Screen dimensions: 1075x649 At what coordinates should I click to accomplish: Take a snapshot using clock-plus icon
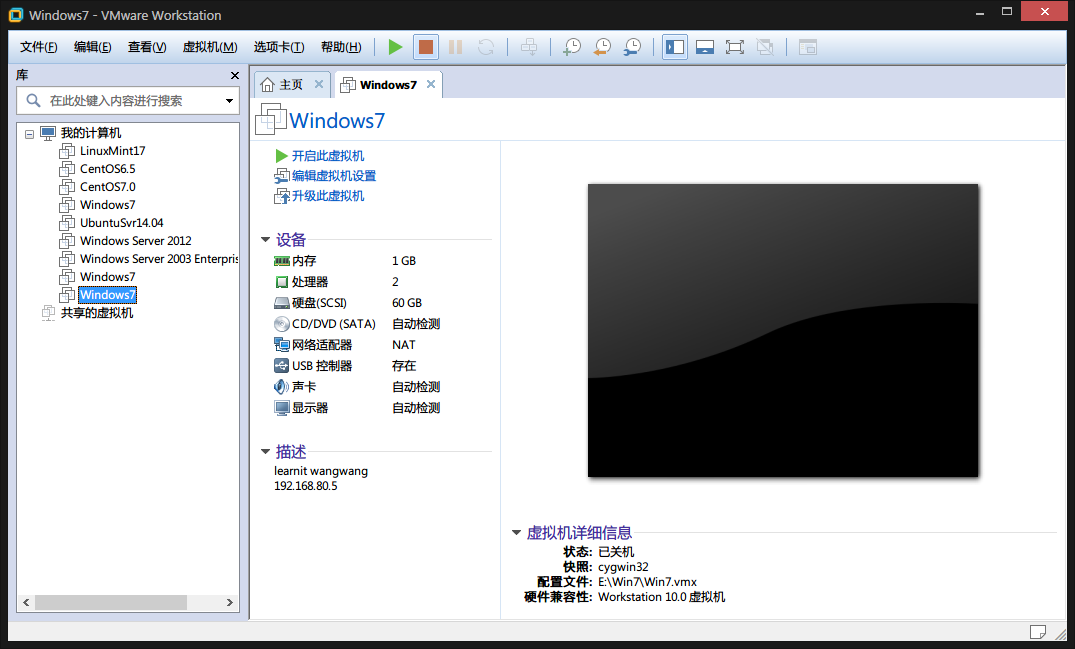coord(572,47)
